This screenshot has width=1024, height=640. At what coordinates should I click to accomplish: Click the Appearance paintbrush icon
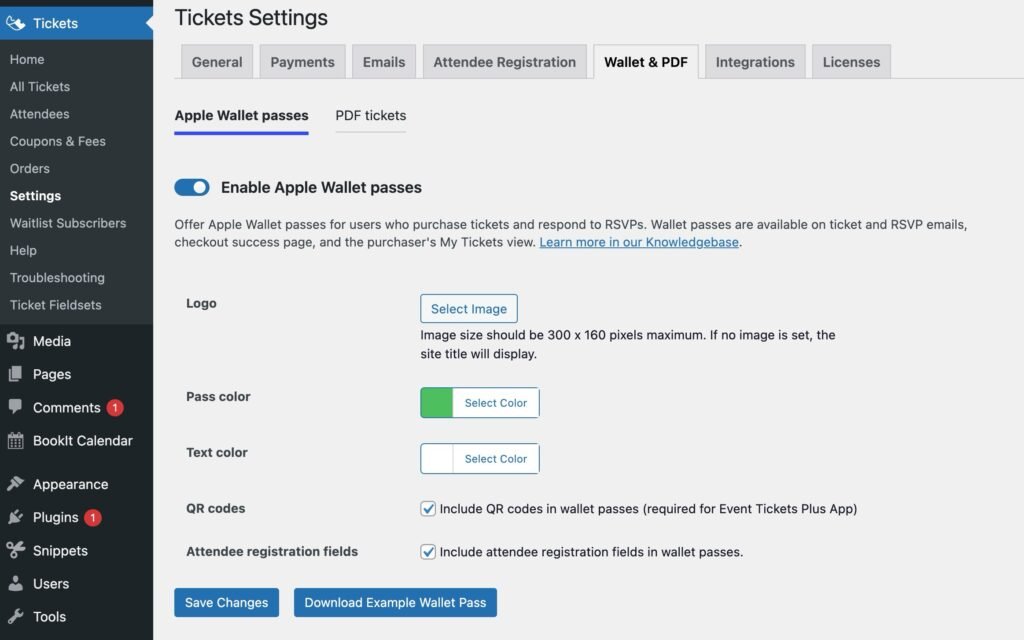coord(14,483)
